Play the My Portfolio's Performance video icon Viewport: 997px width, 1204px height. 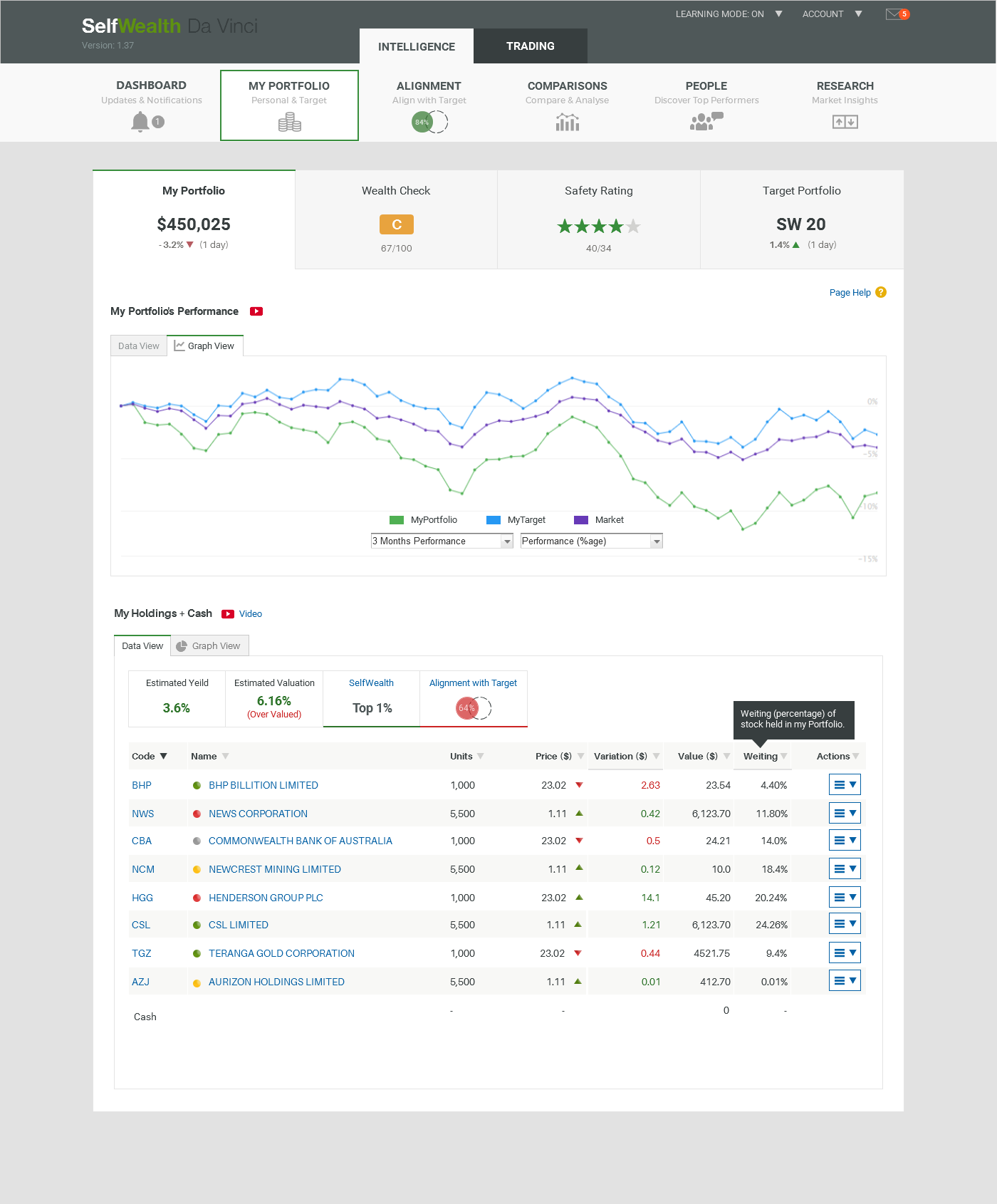(256, 311)
